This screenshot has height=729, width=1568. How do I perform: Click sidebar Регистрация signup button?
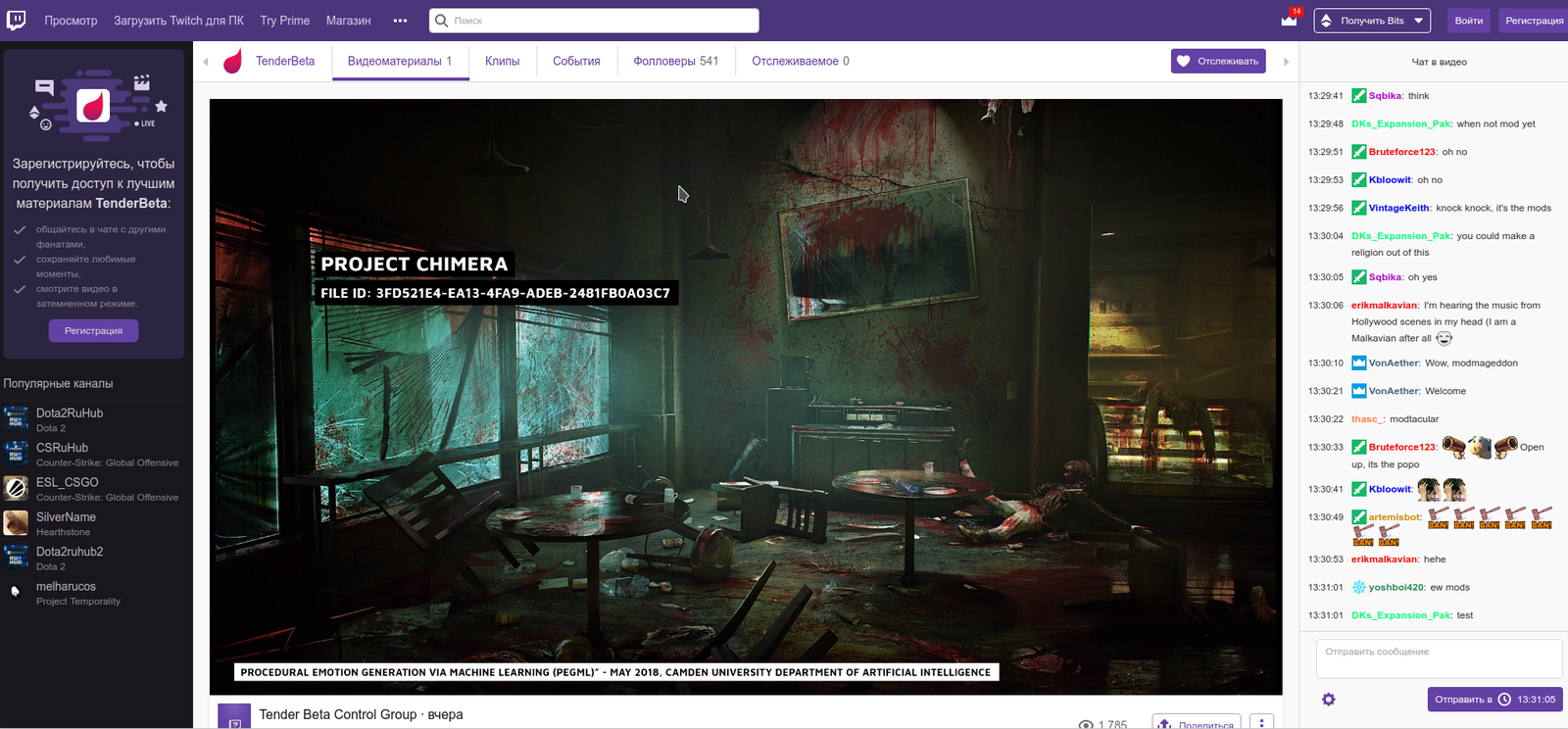(x=93, y=331)
